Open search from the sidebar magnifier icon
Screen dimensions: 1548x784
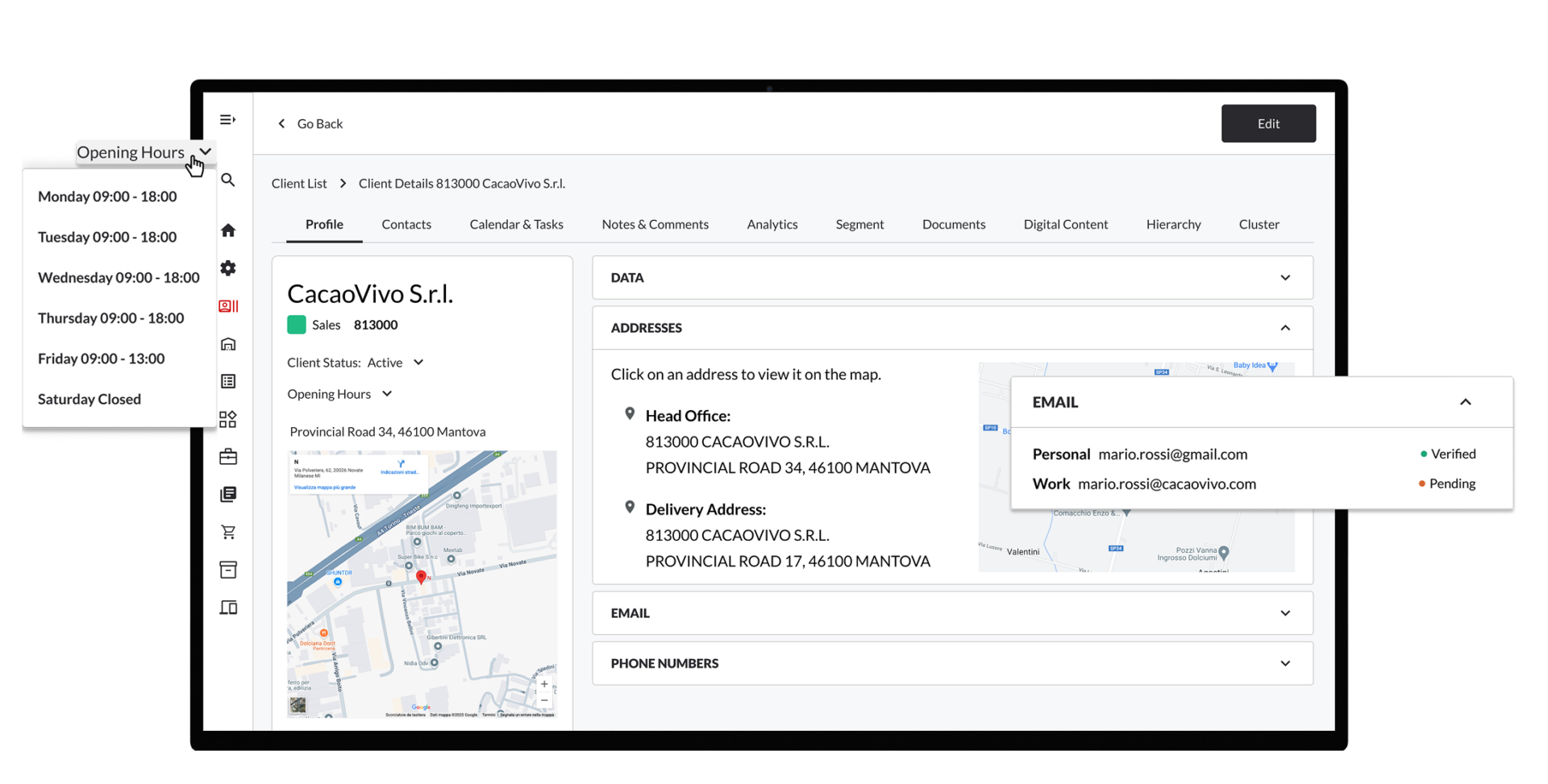228,180
